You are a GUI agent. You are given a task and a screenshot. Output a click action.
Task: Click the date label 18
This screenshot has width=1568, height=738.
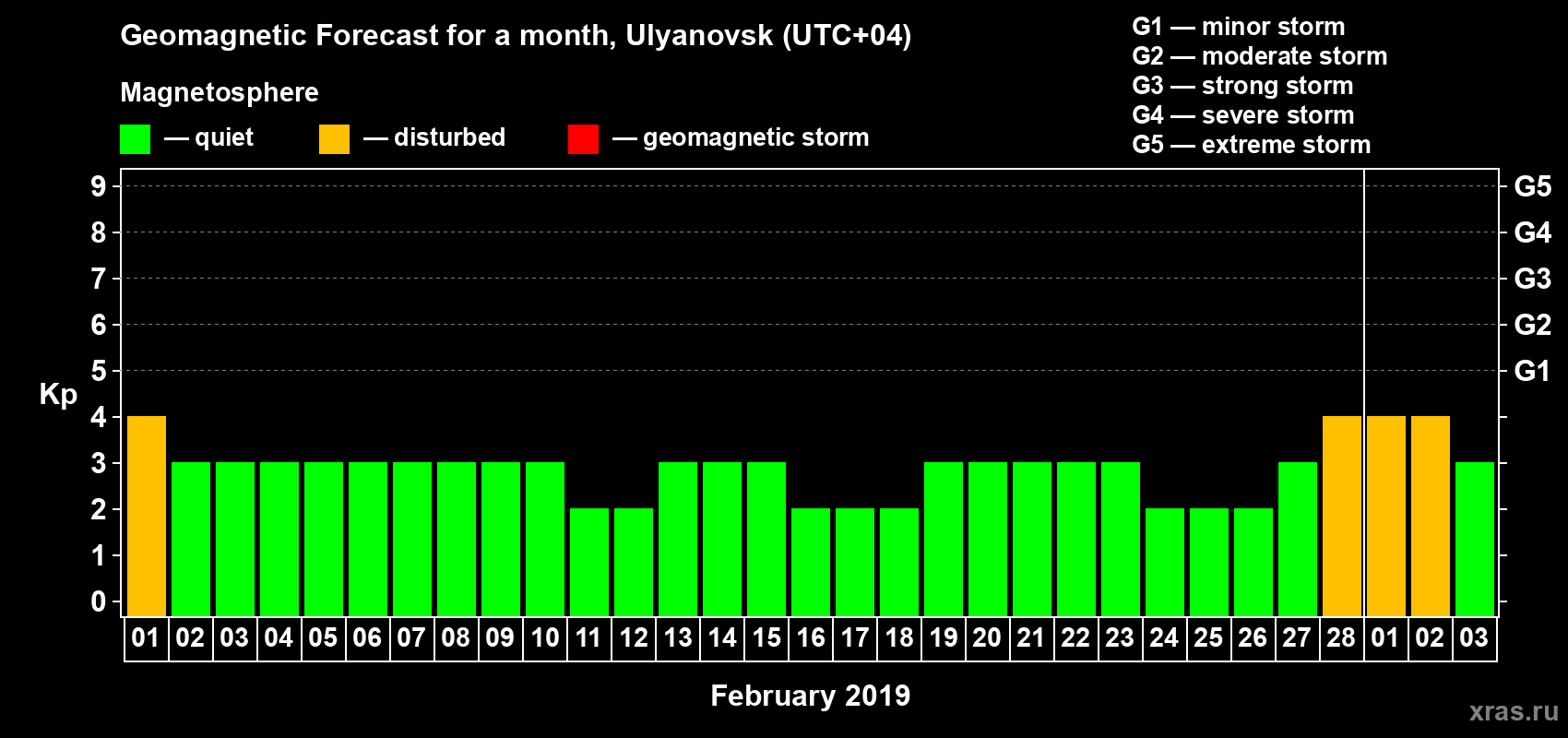tap(899, 638)
